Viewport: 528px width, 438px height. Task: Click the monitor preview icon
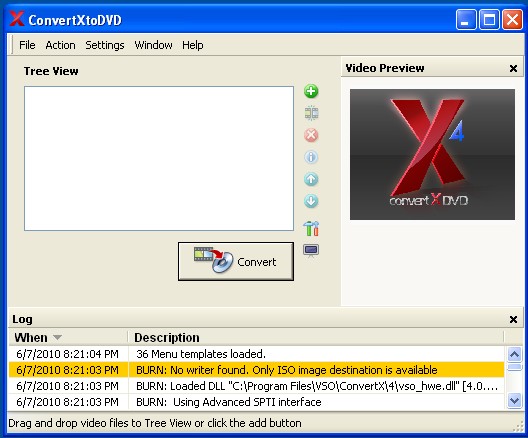click(311, 251)
